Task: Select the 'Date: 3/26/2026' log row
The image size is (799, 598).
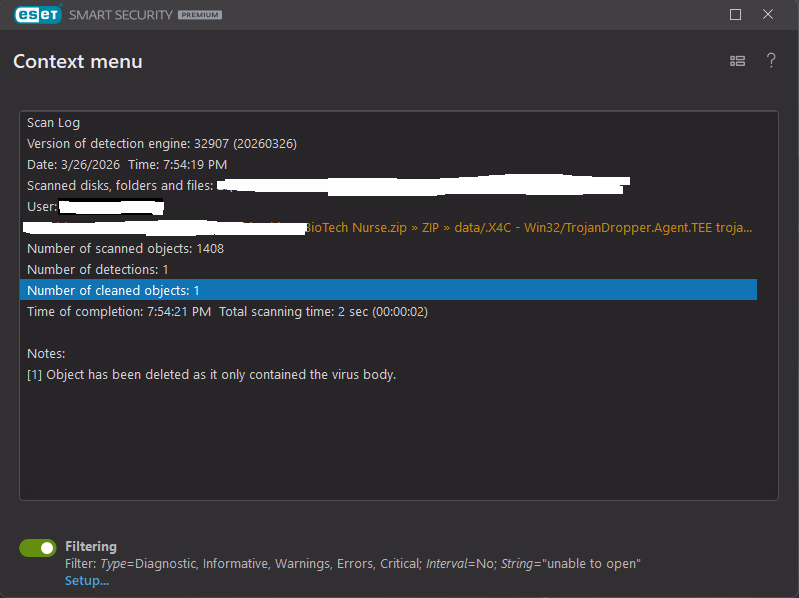Action: pyautogui.click(x=388, y=165)
